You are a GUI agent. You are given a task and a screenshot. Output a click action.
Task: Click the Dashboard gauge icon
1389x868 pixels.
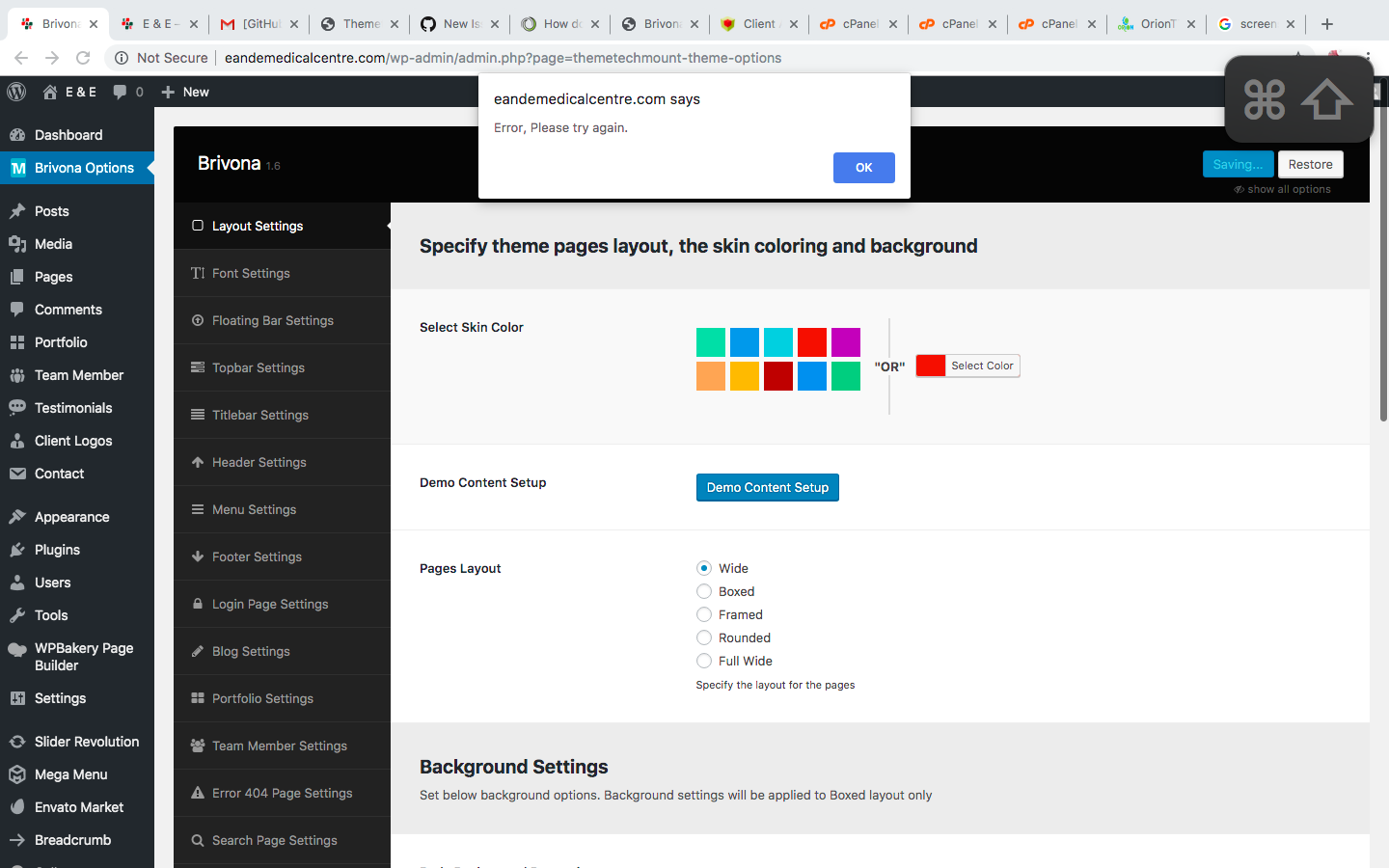click(17, 135)
